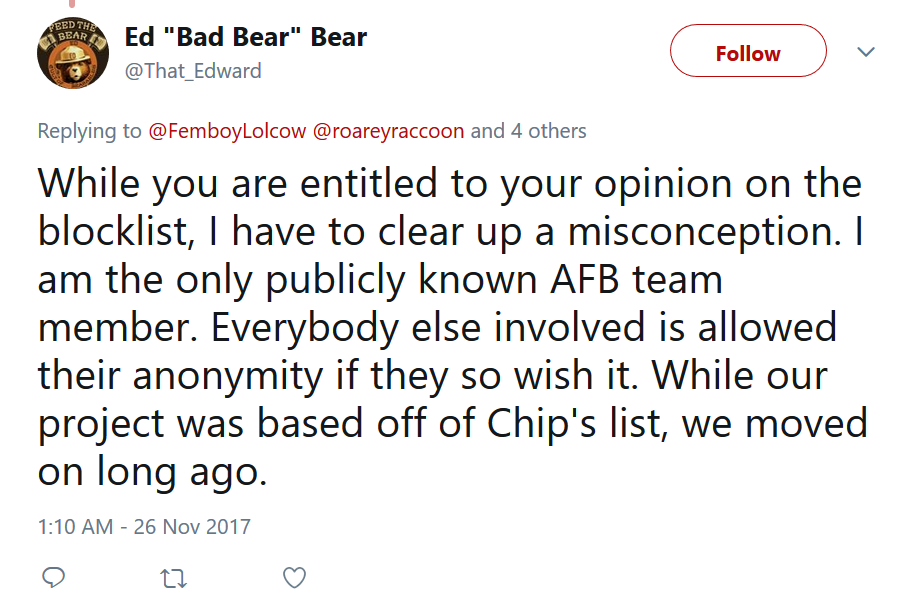Click "on long ago." final tweet line
902x603 pixels.
(x=152, y=473)
